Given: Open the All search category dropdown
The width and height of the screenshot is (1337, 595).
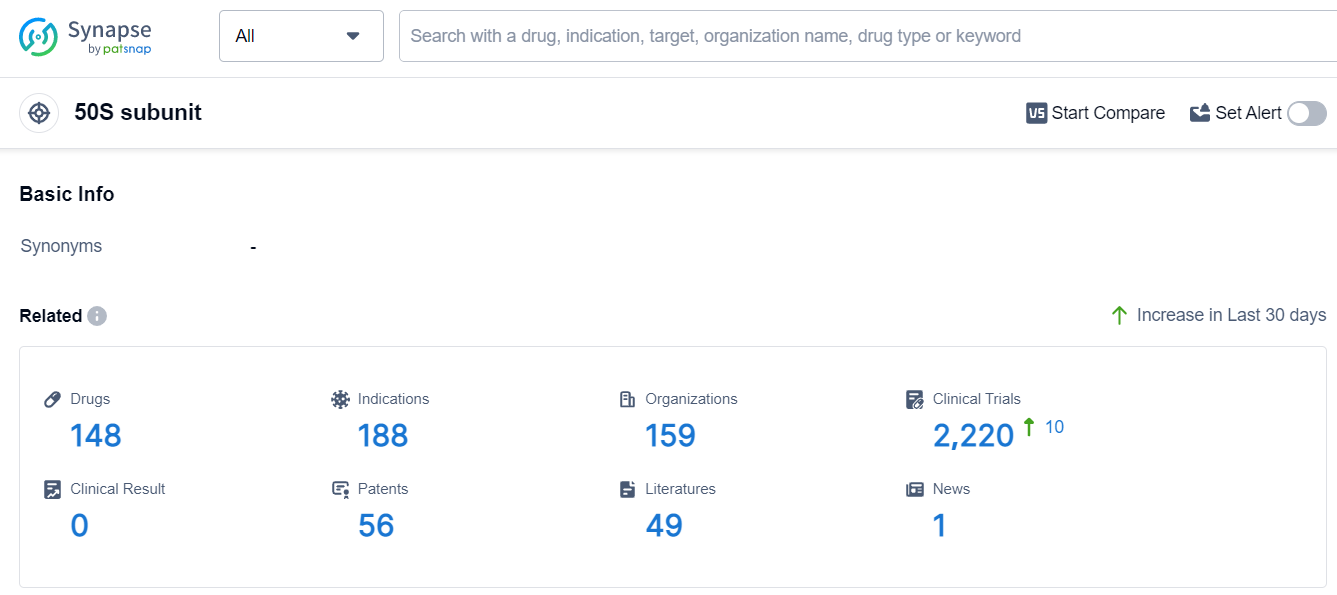Looking at the screenshot, I should pyautogui.click(x=301, y=36).
